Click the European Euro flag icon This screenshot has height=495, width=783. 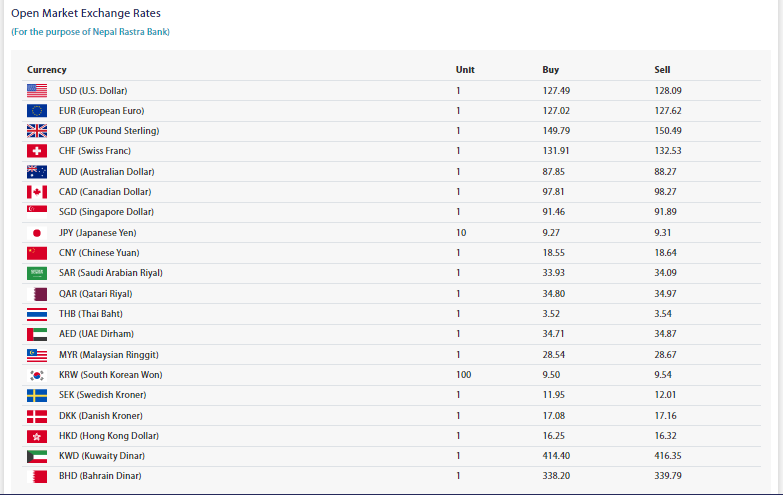(37, 111)
